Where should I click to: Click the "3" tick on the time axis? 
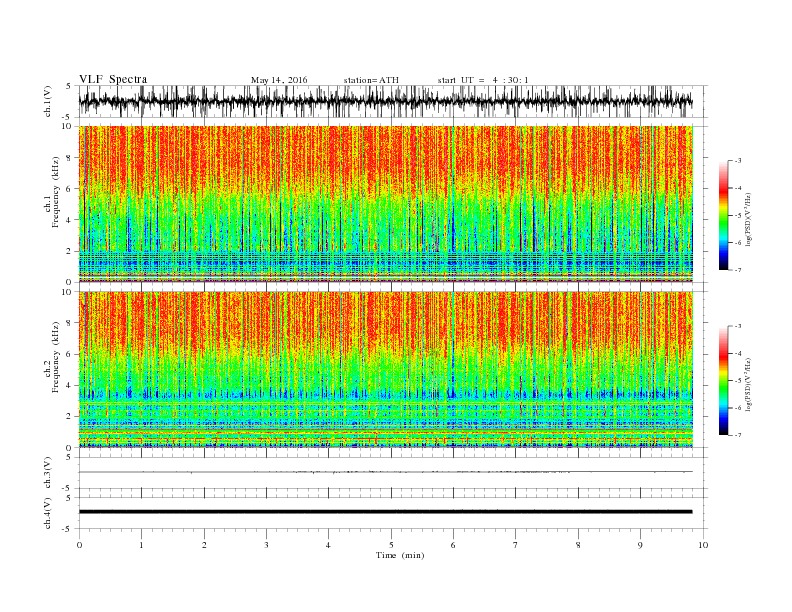(266, 545)
